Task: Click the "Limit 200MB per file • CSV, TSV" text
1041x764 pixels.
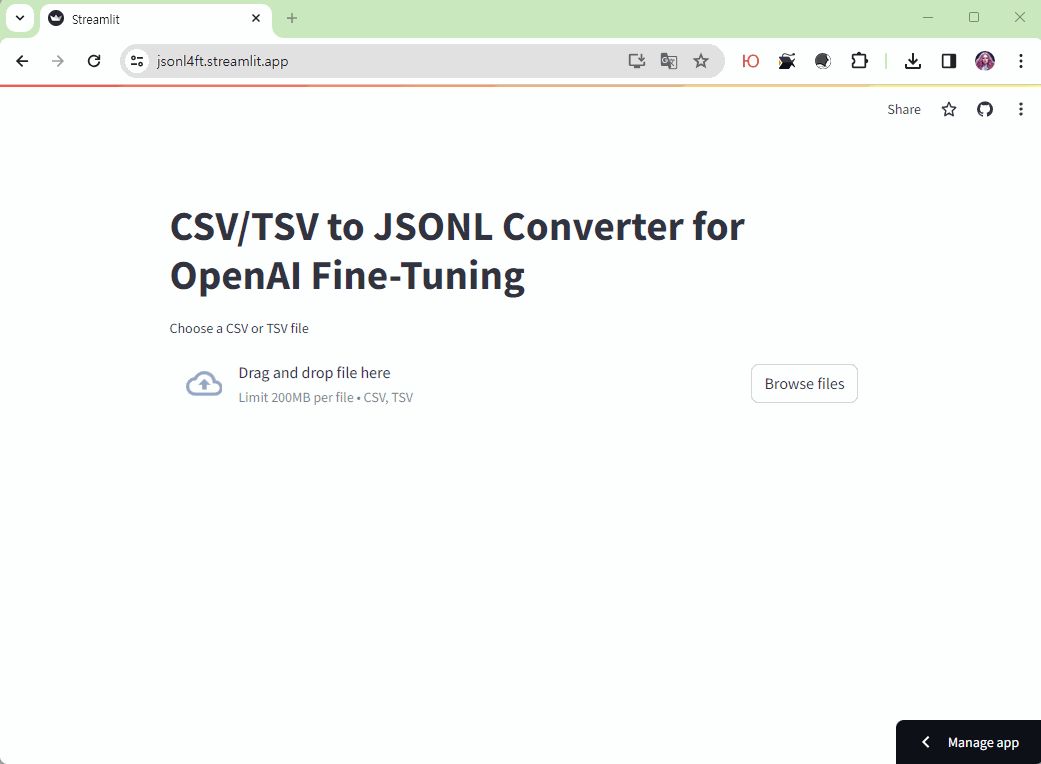Action: tap(325, 398)
